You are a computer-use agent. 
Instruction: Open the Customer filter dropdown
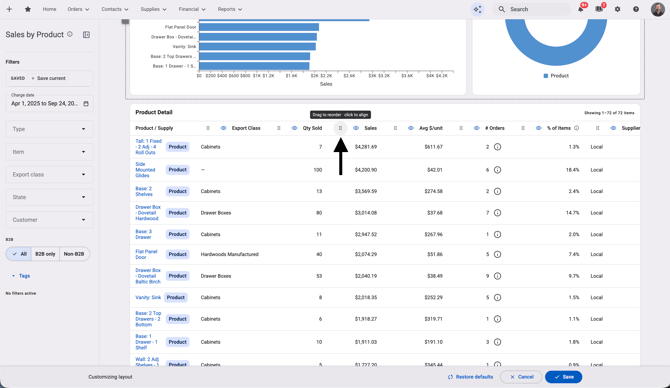point(49,220)
